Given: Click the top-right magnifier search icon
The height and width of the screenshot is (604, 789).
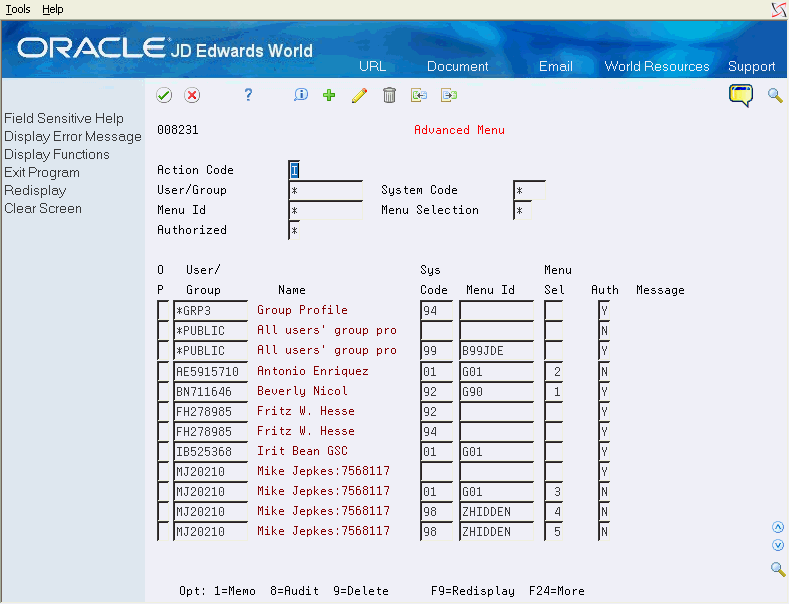Looking at the screenshot, I should click(775, 95).
